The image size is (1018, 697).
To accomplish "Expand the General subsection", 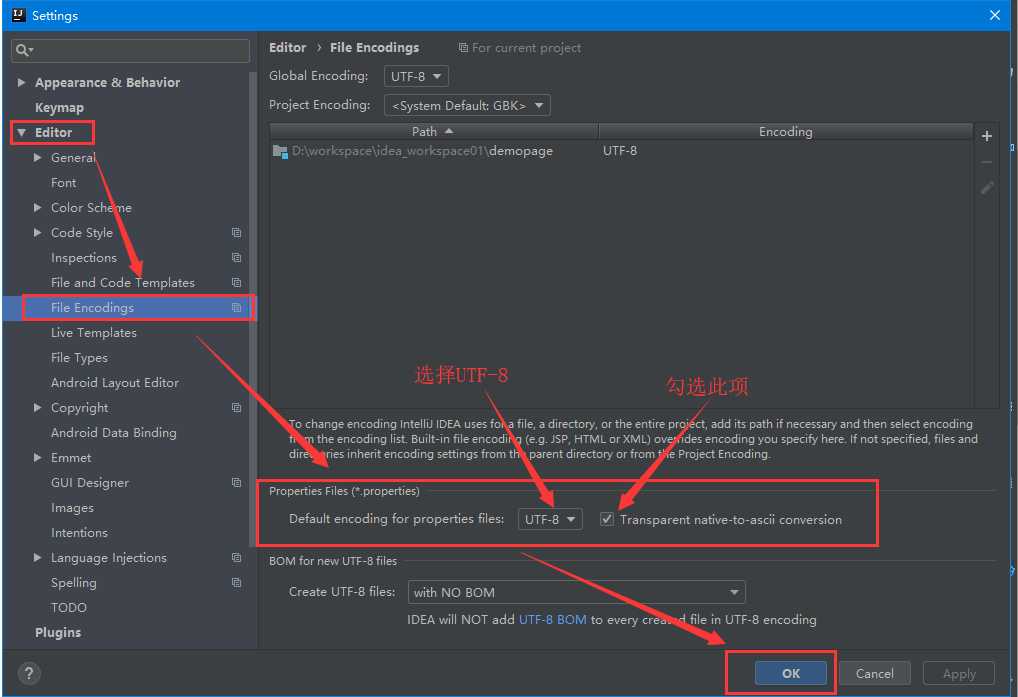I will [x=38, y=158].
